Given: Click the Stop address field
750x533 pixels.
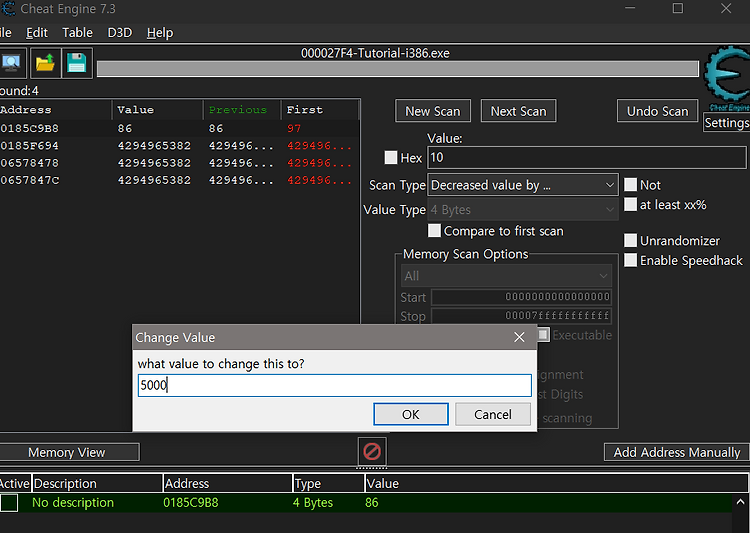Looking at the screenshot, I should coord(521,316).
